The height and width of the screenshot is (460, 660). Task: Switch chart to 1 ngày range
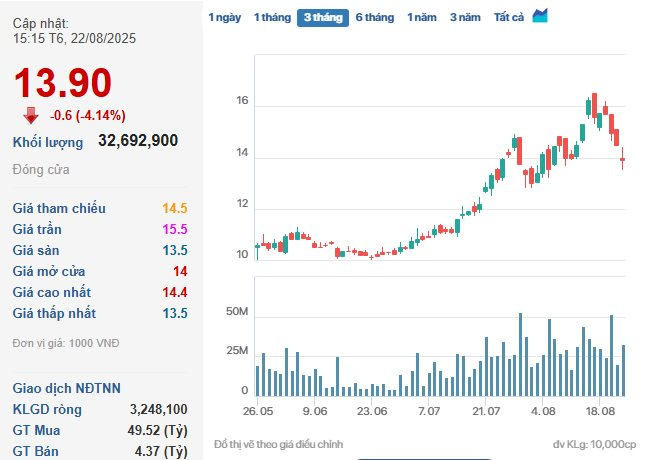[224, 17]
